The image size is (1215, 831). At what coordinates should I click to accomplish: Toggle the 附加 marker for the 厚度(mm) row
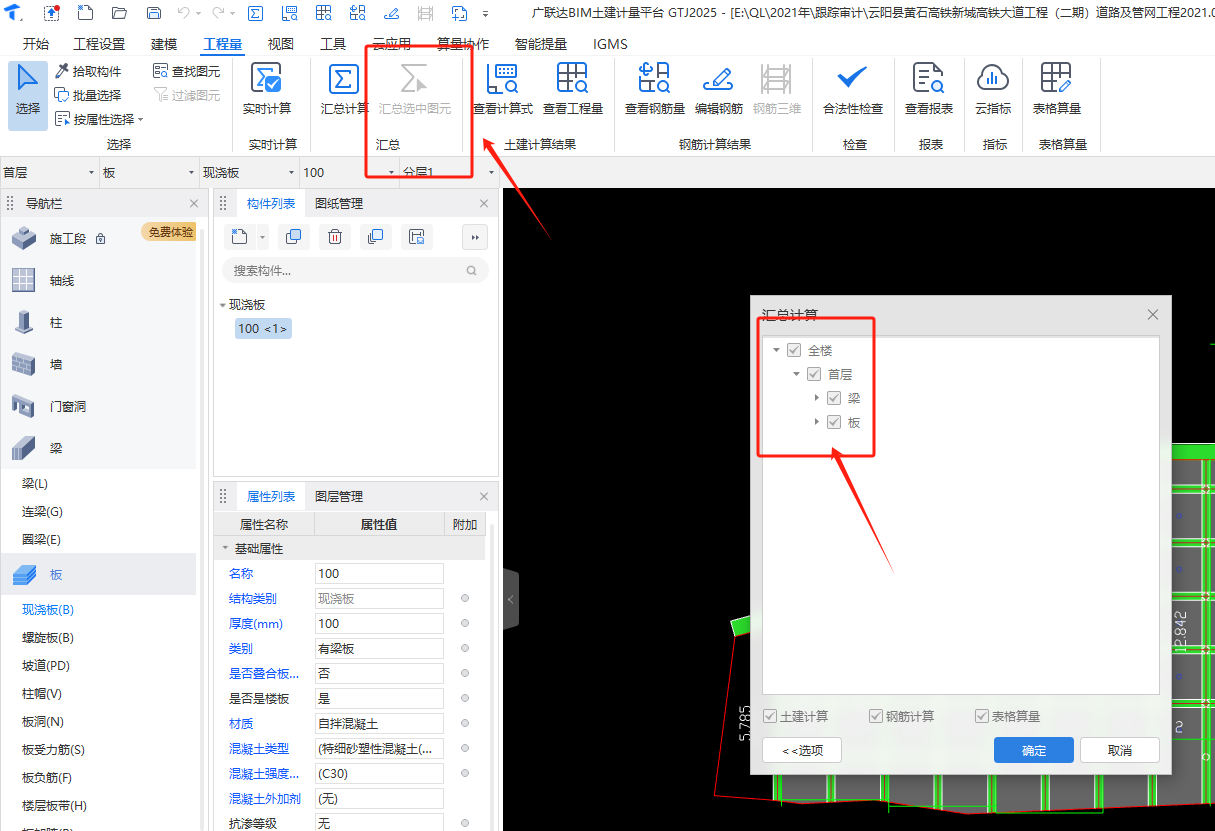coord(464,623)
